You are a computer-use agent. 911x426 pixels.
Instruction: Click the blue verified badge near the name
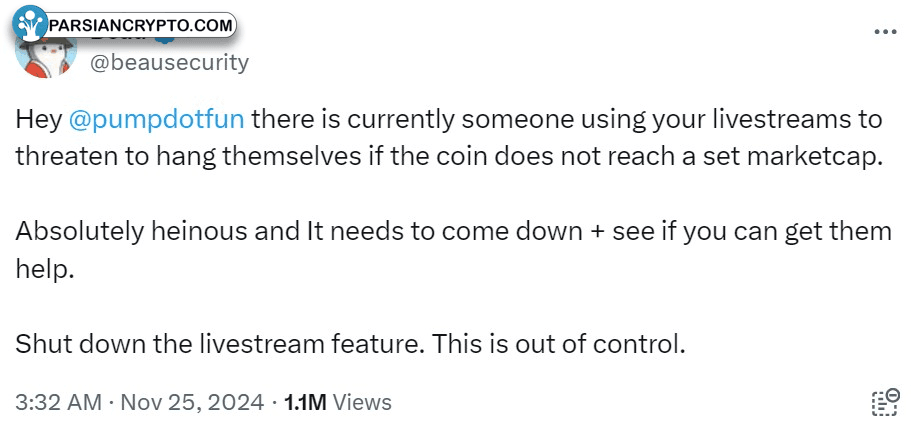[x=167, y=38]
